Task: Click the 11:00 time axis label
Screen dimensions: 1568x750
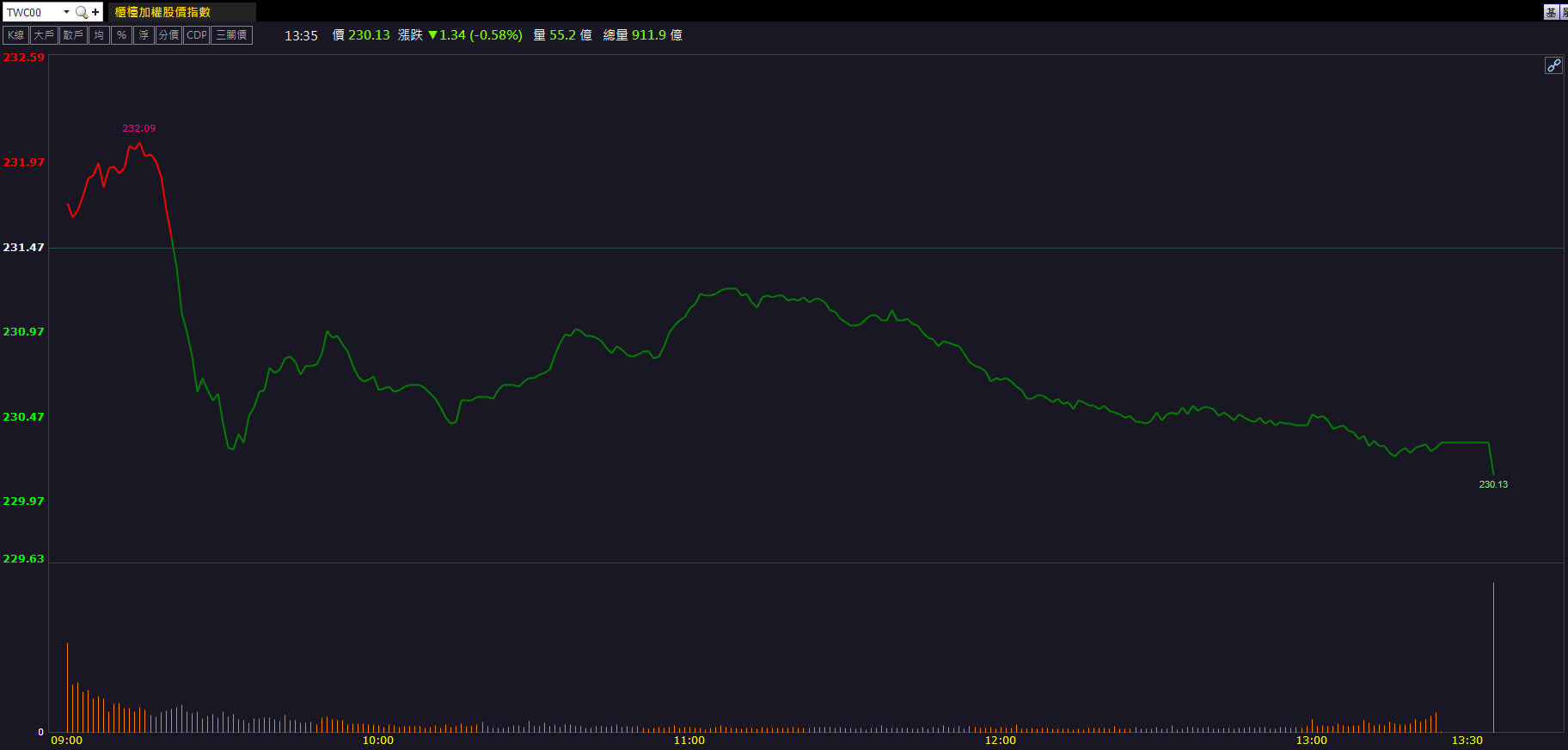Action: (689, 741)
